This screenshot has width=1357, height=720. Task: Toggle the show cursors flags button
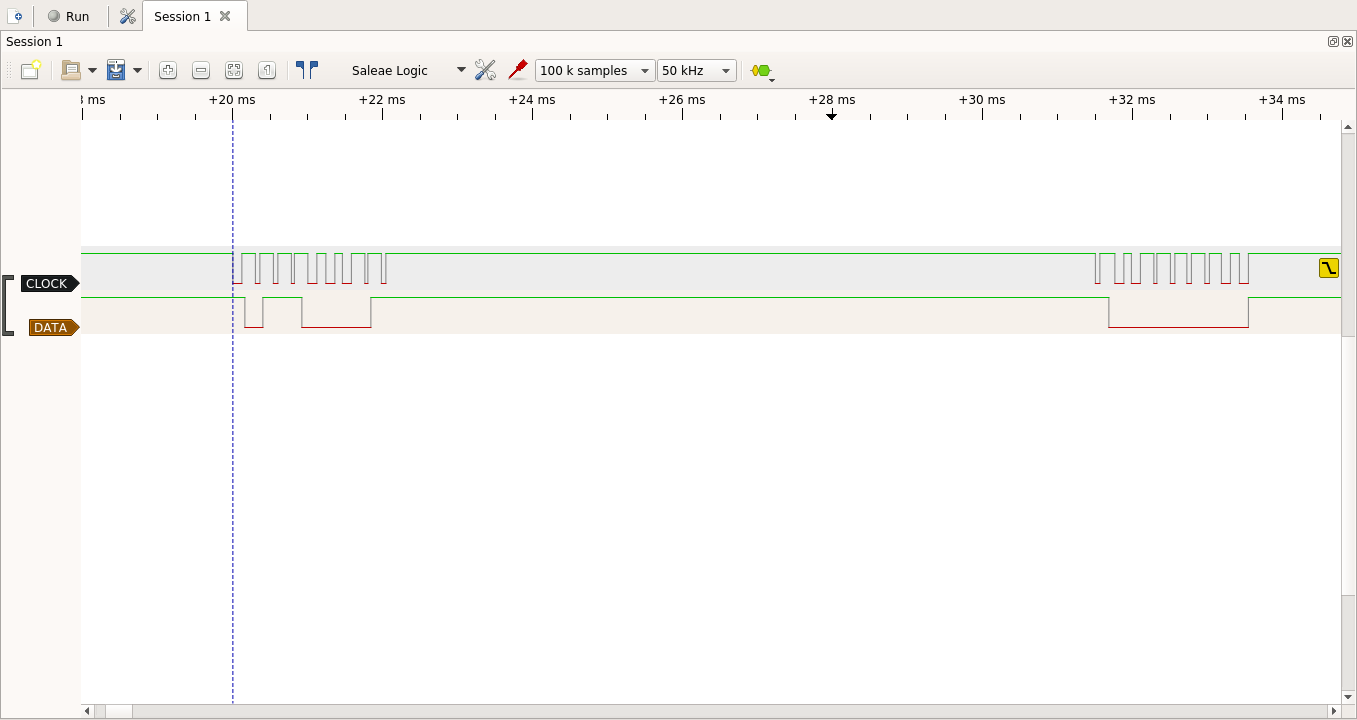307,70
